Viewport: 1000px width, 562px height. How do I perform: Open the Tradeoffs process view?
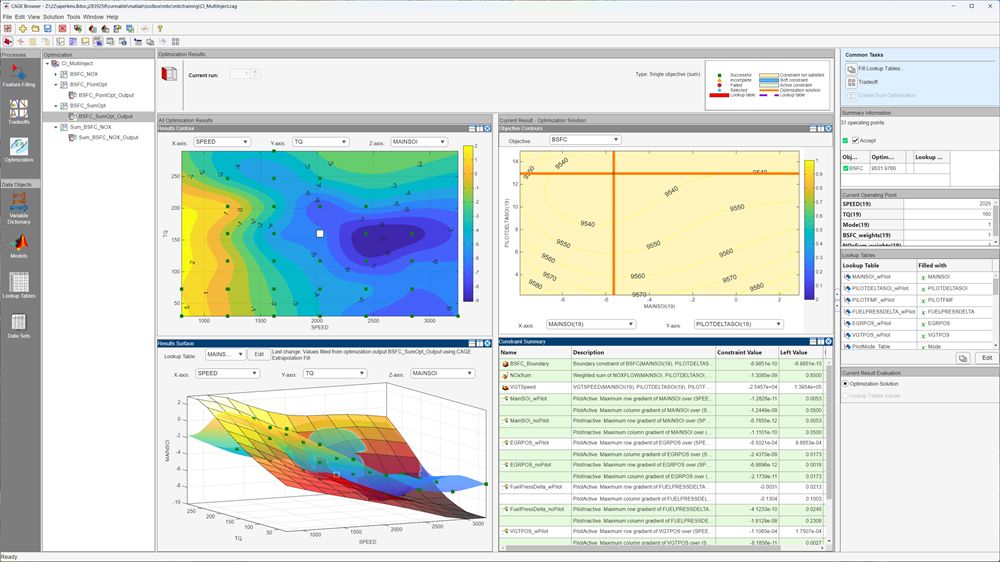pyautogui.click(x=19, y=111)
